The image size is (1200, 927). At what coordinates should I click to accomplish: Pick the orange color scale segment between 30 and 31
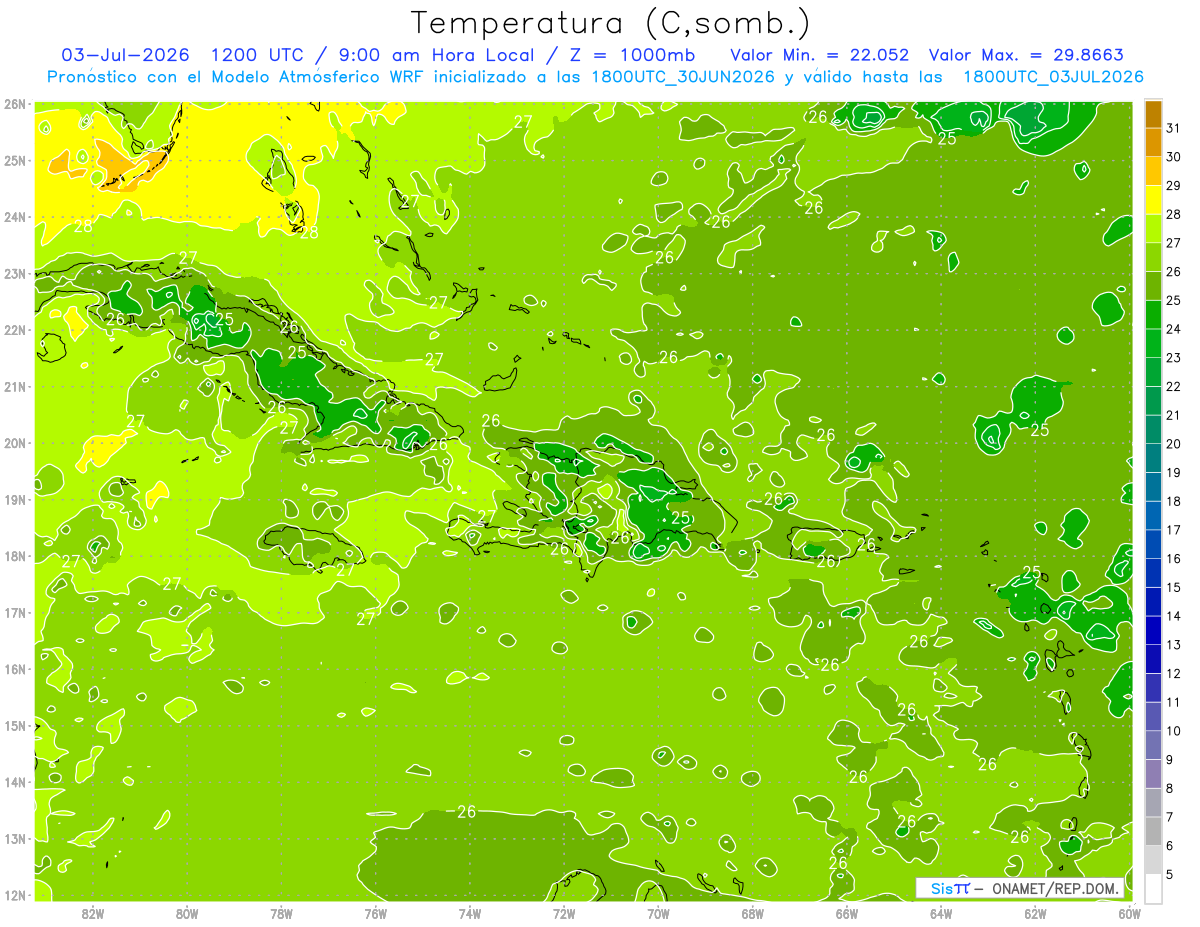pyautogui.click(x=1153, y=143)
